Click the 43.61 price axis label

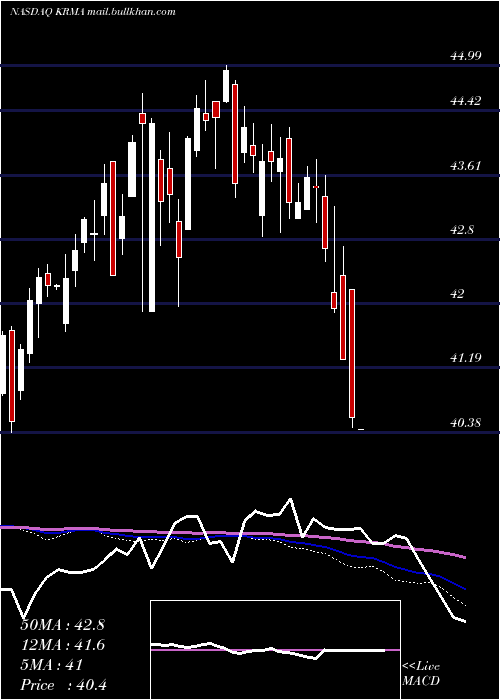[465, 166]
